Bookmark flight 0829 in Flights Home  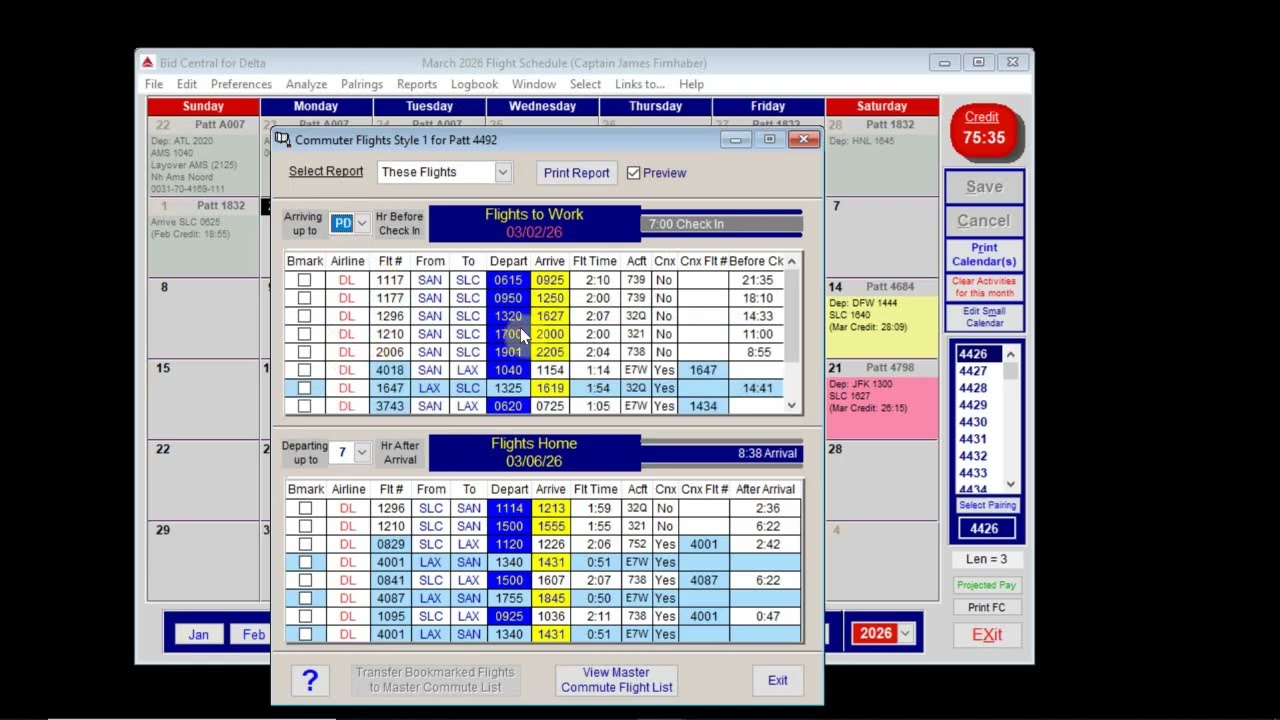[305, 544]
